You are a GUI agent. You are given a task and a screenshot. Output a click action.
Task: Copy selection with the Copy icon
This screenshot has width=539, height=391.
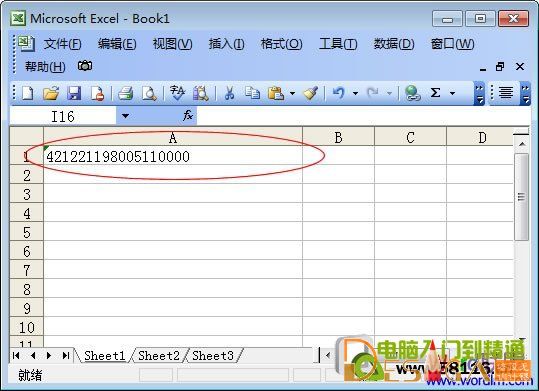[252, 93]
